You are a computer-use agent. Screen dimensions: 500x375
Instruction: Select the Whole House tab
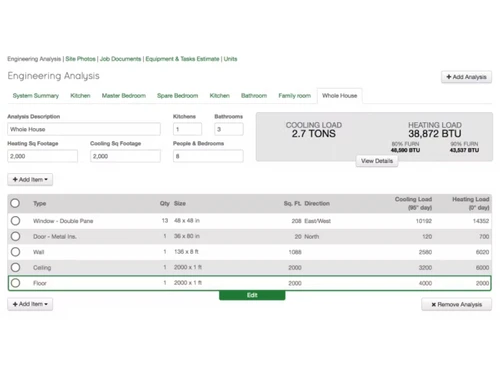coord(340,96)
